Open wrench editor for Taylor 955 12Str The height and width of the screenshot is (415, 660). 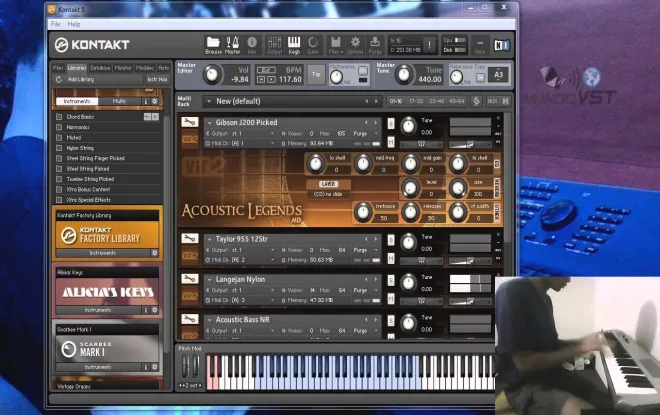click(x=190, y=239)
